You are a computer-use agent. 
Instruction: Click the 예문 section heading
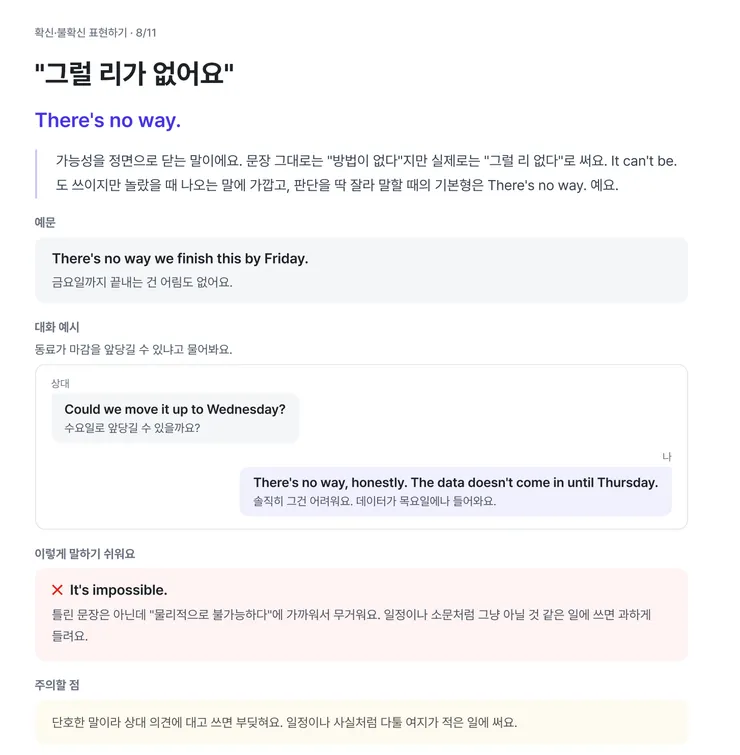(x=45, y=222)
